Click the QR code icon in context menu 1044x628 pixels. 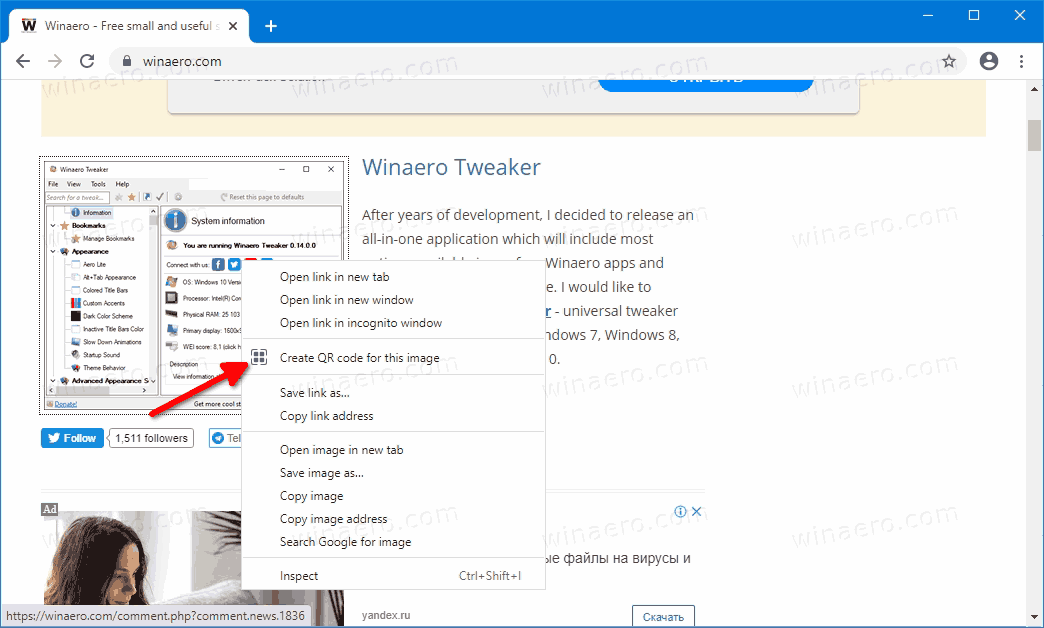click(259, 357)
